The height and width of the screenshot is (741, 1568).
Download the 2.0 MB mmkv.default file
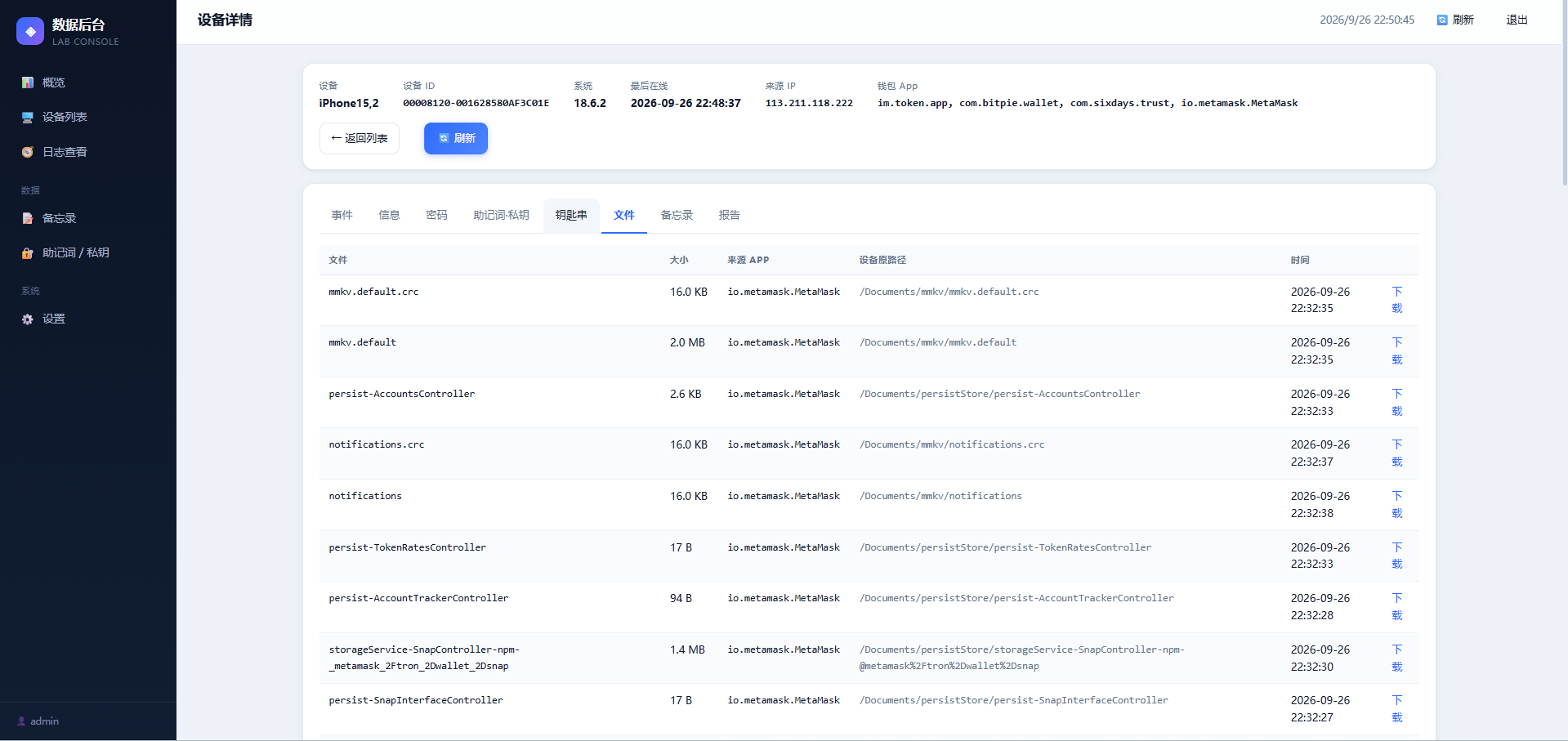coord(1397,350)
